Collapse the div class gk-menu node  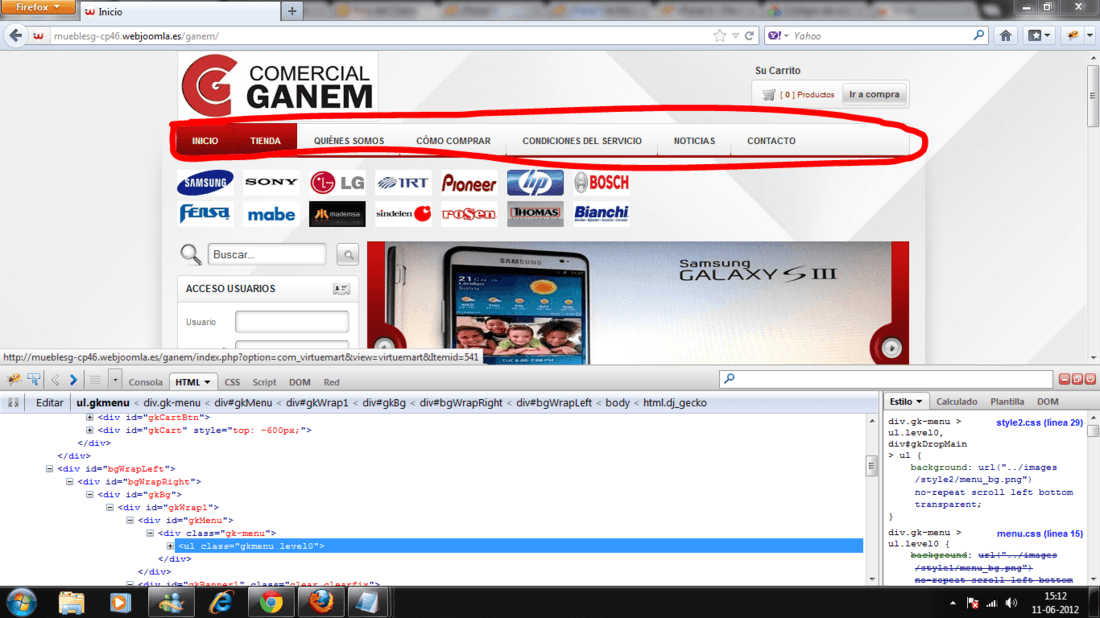point(150,533)
